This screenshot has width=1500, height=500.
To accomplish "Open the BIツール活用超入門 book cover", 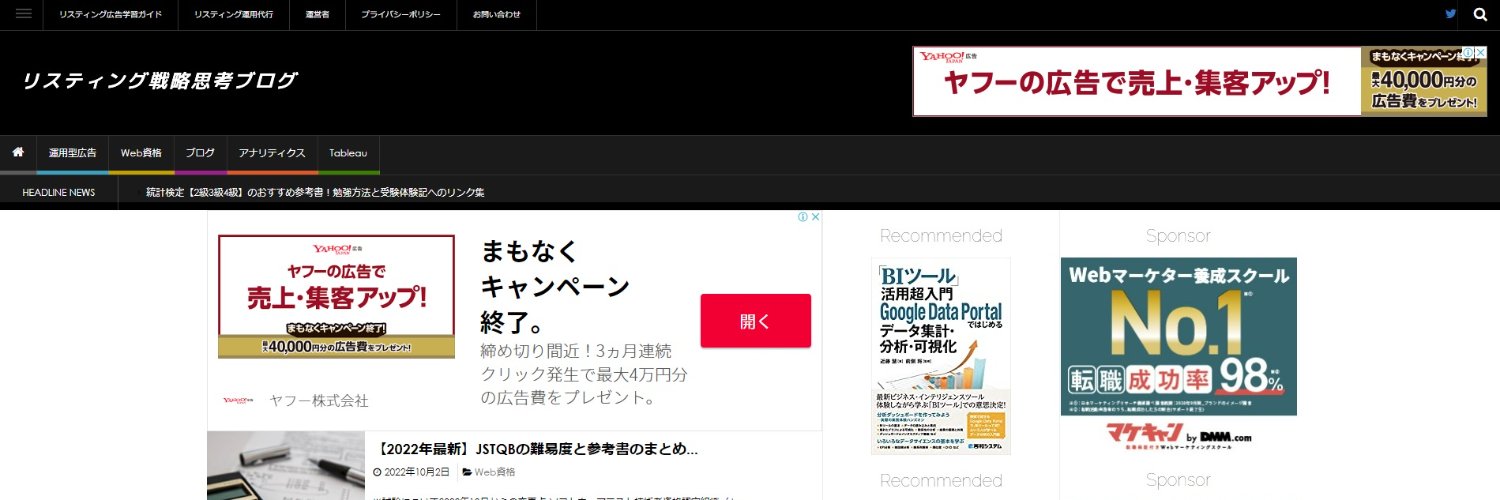I will pos(941,356).
